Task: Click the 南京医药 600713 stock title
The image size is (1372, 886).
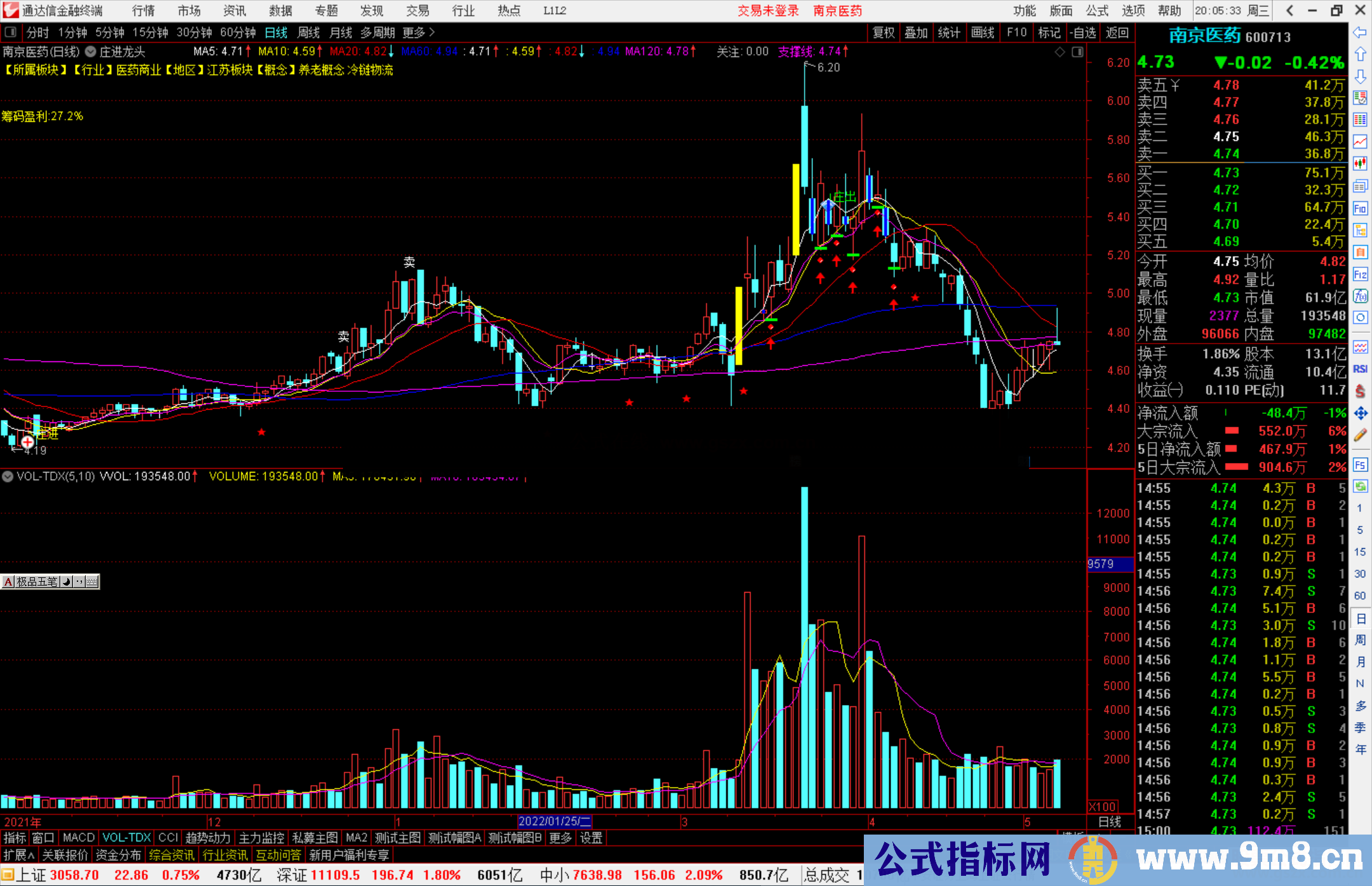Action: [1230, 36]
